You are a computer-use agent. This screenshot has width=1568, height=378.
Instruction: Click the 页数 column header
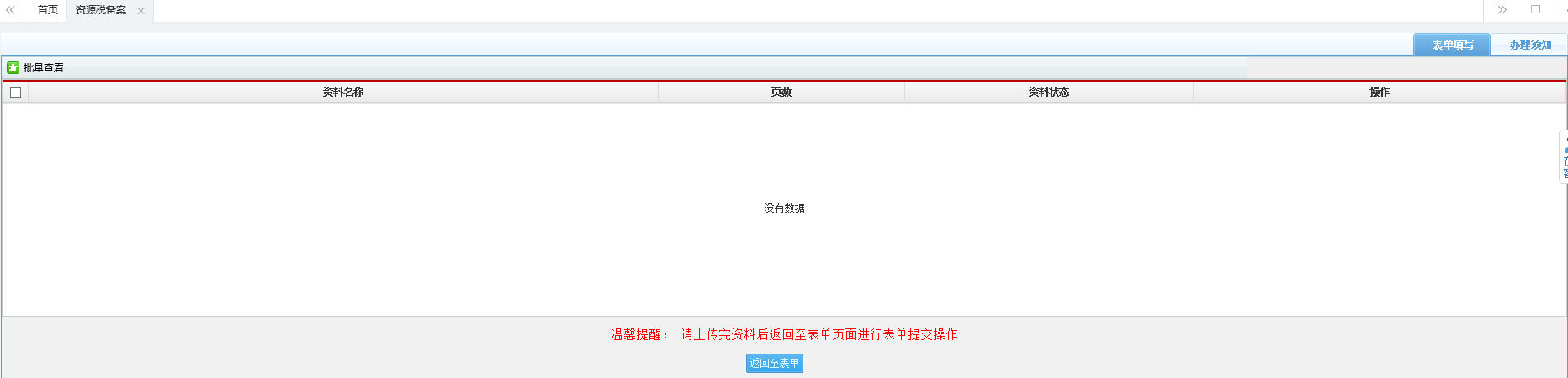coord(781,92)
